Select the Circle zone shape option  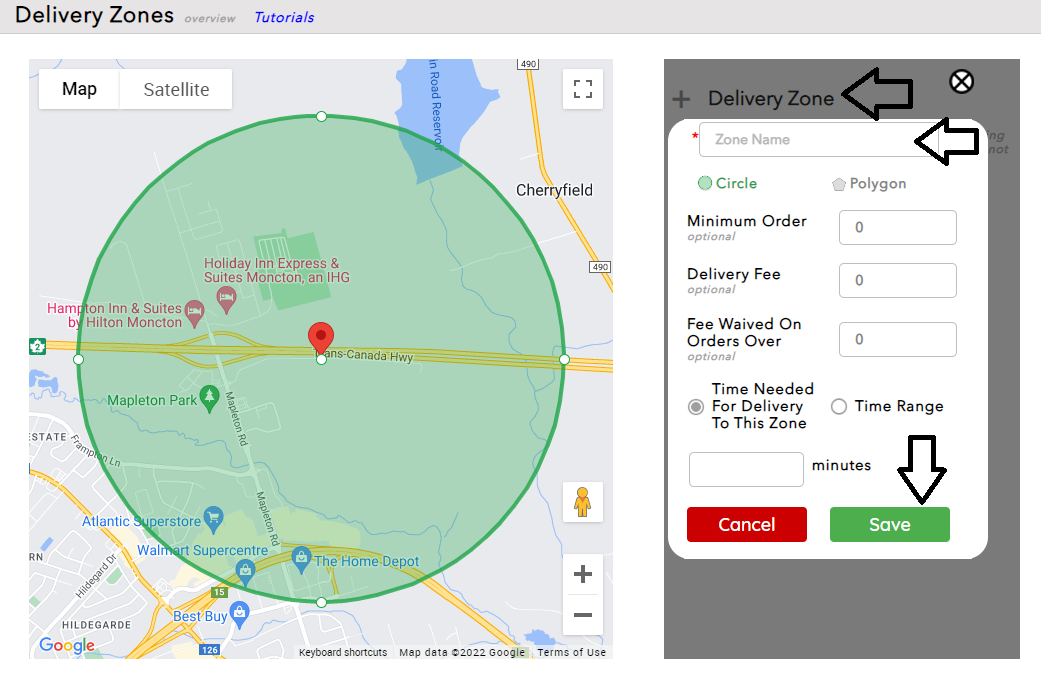[705, 183]
